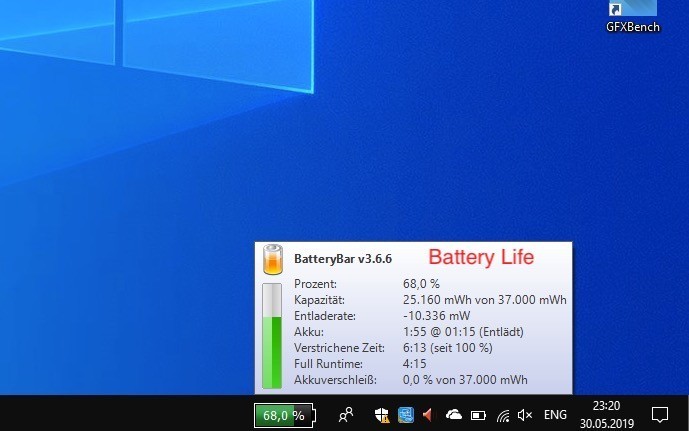Click the '6:13 (seit 100 %)' value
Screen dimensions: 689x431
tap(448, 348)
